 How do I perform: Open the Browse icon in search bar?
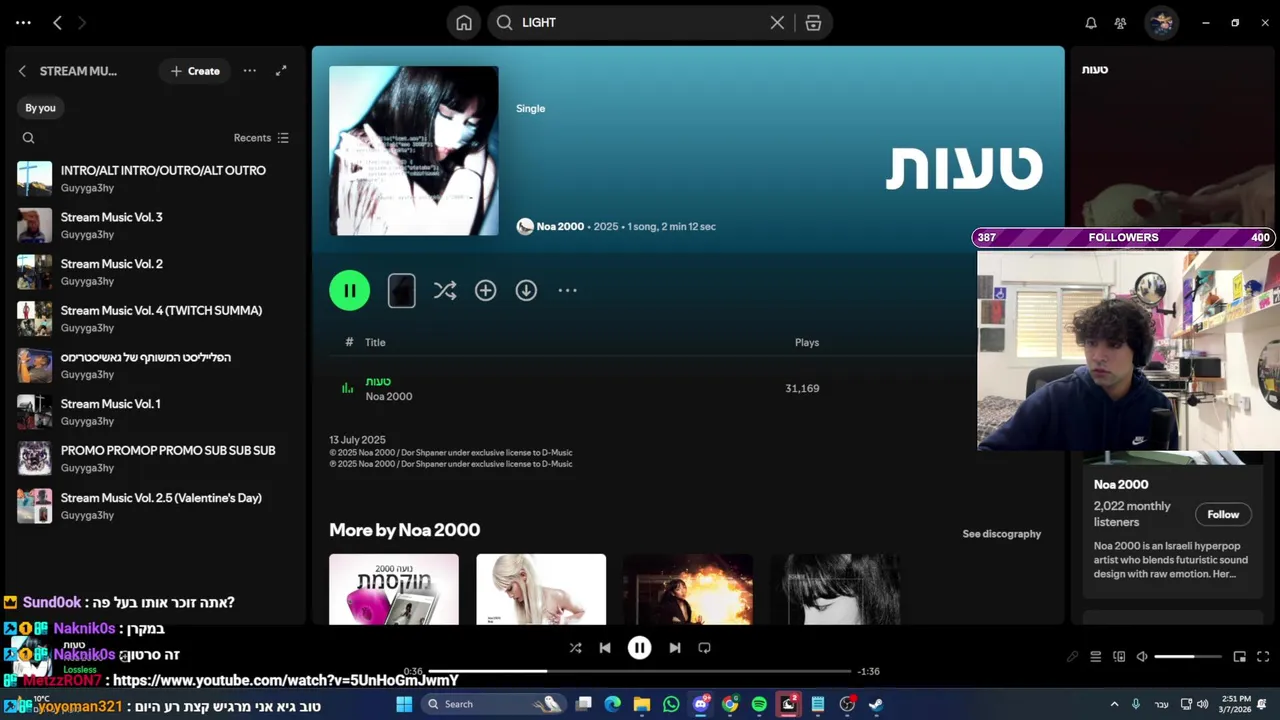coord(813,22)
